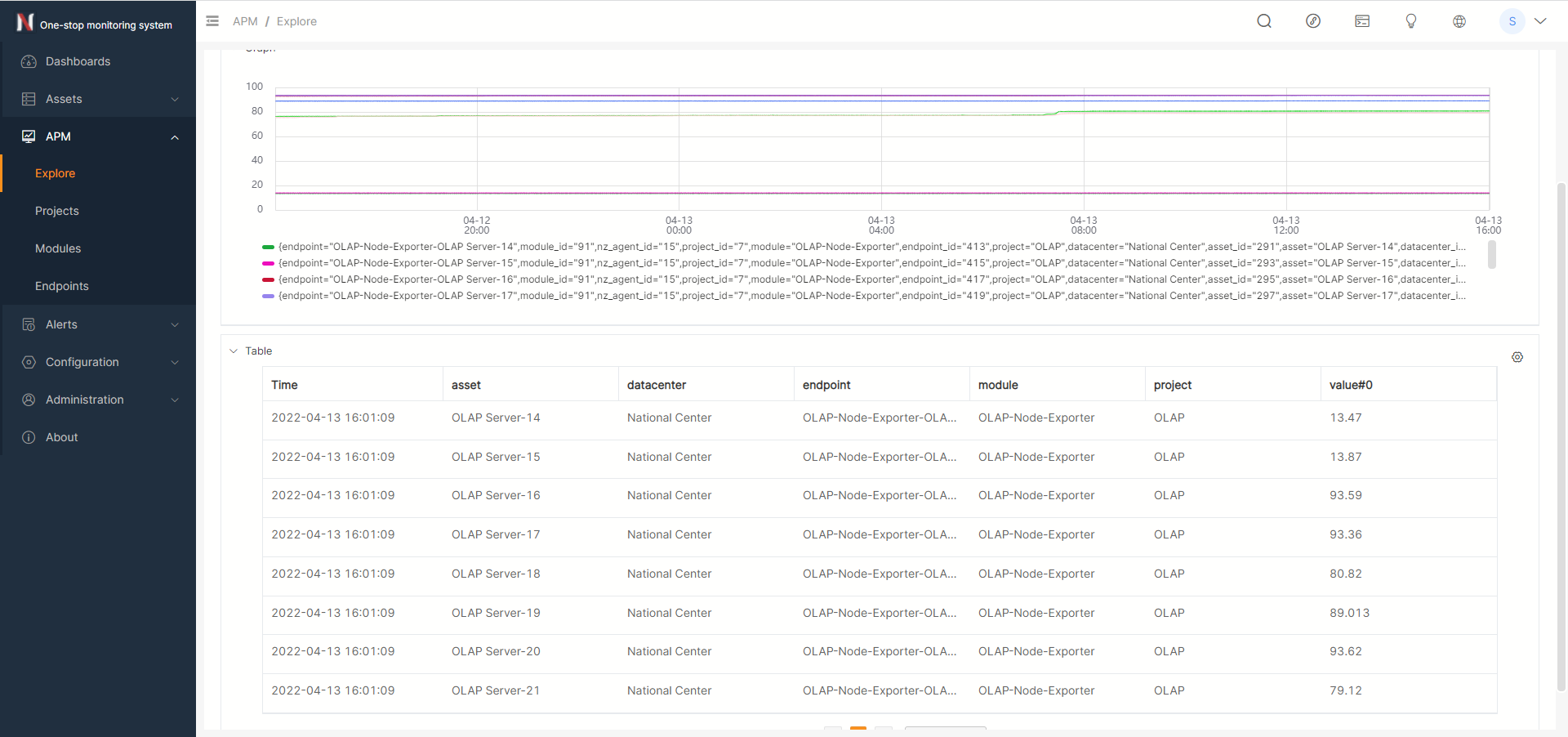Click the search magnifier icon in header

1263,21
